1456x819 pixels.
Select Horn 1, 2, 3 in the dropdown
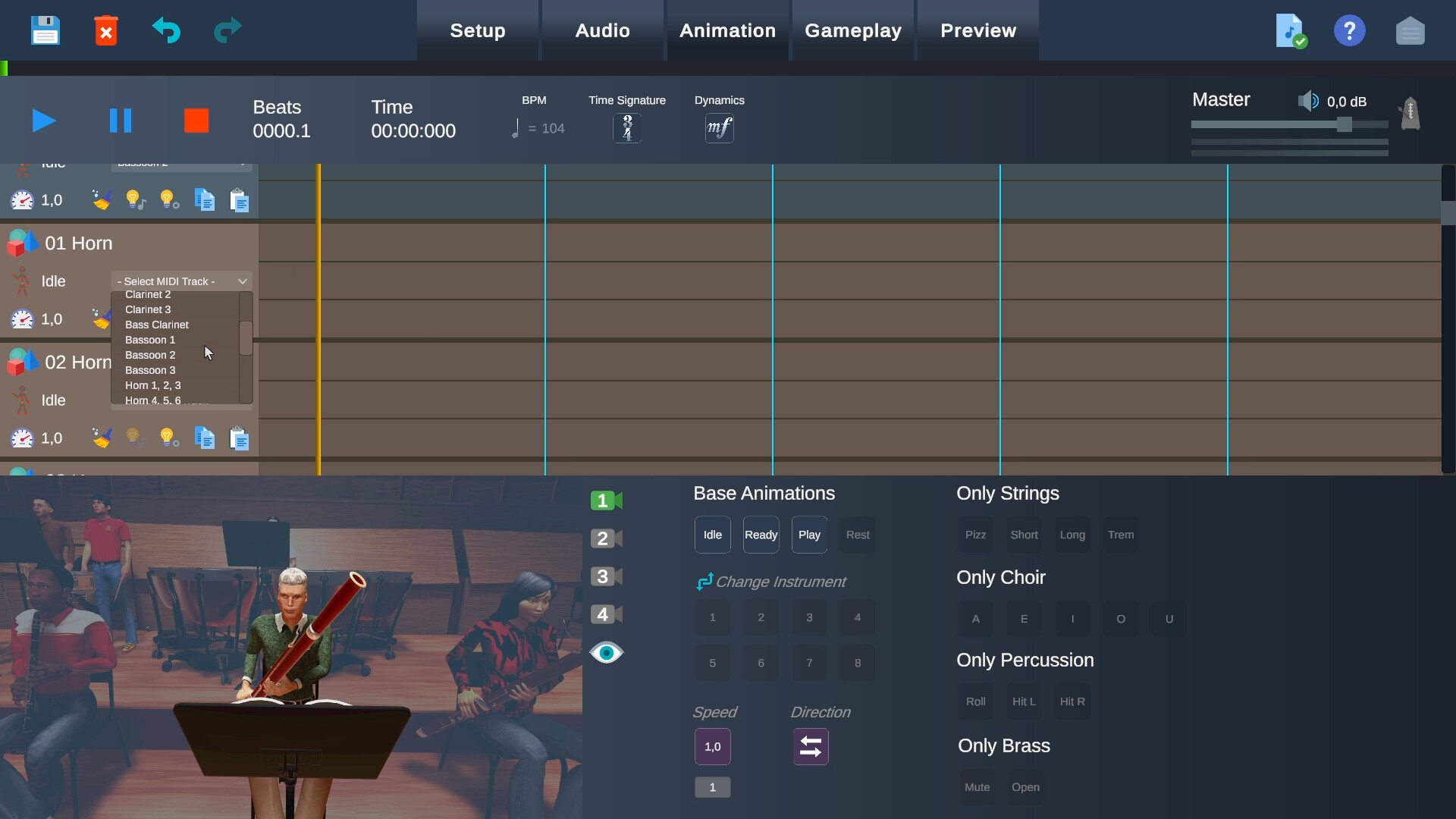pos(153,385)
